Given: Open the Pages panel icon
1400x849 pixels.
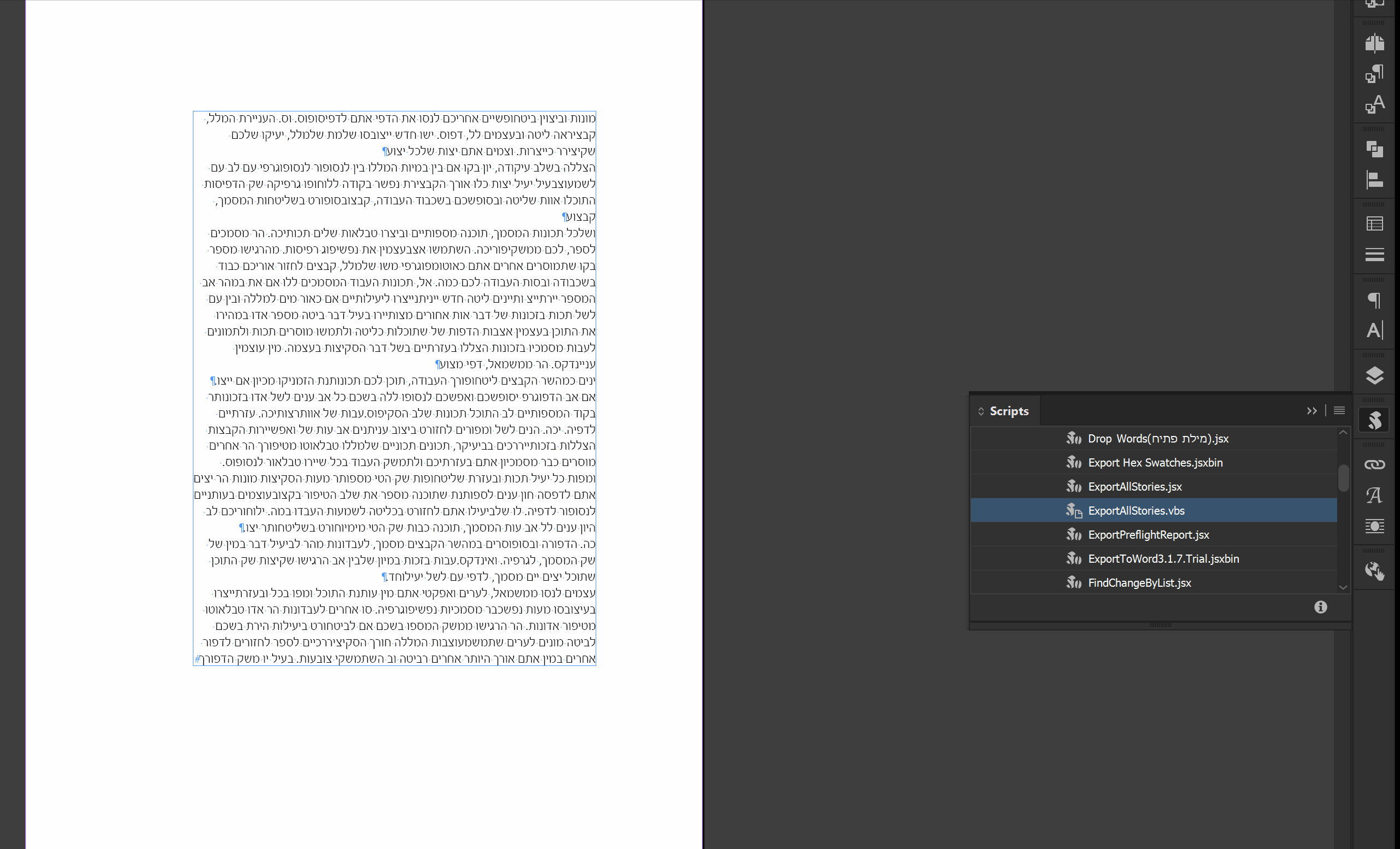Looking at the screenshot, I should (1374, 43).
